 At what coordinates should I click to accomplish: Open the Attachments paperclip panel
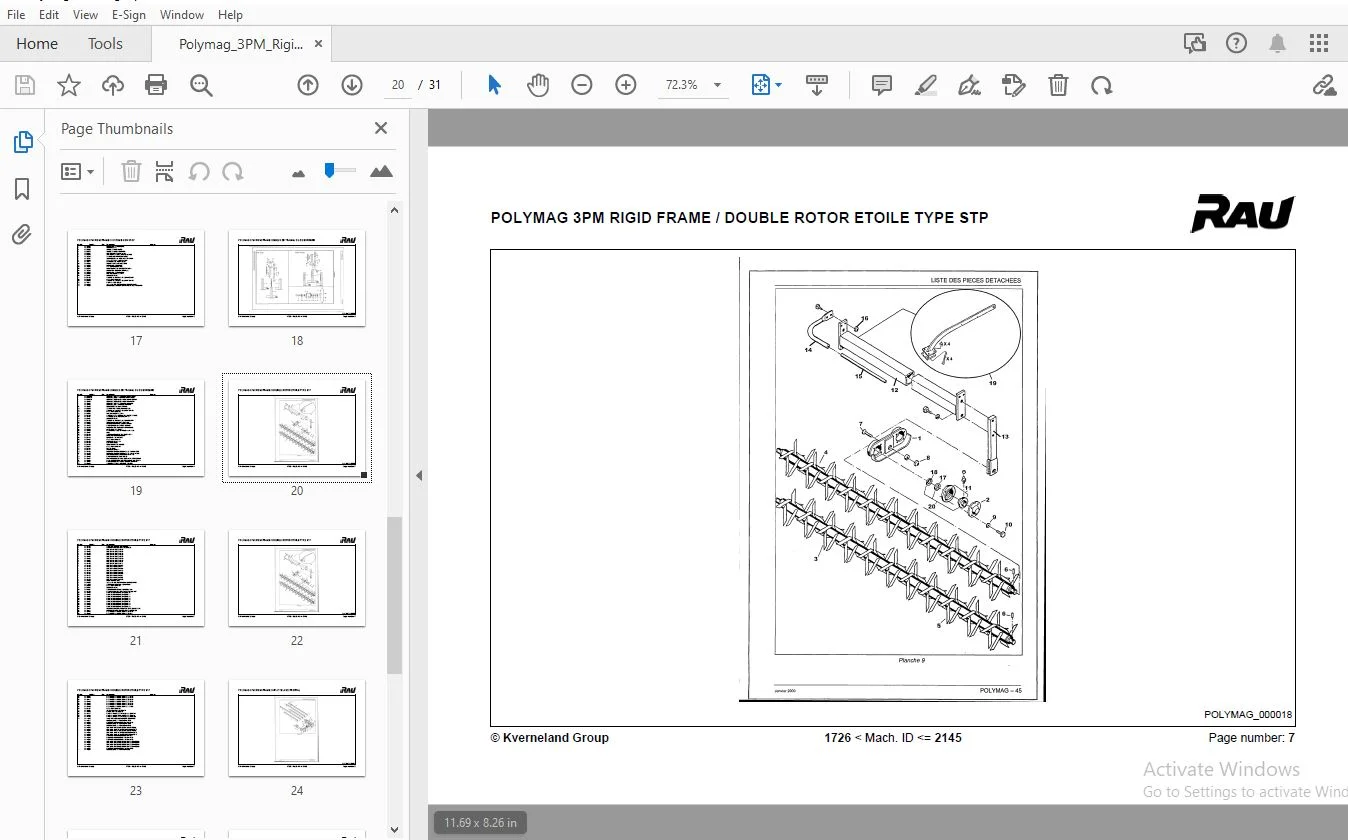tap(22, 235)
